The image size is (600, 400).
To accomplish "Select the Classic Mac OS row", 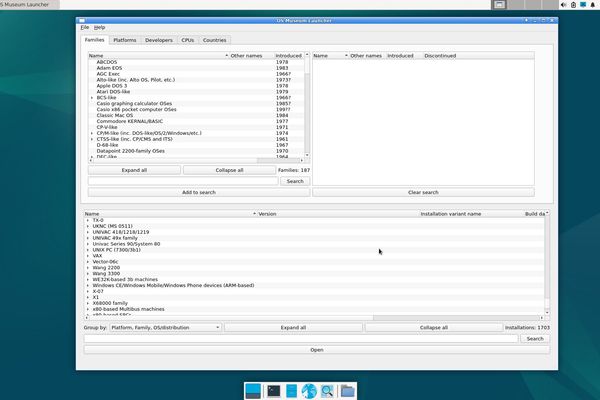I will click(x=196, y=115).
